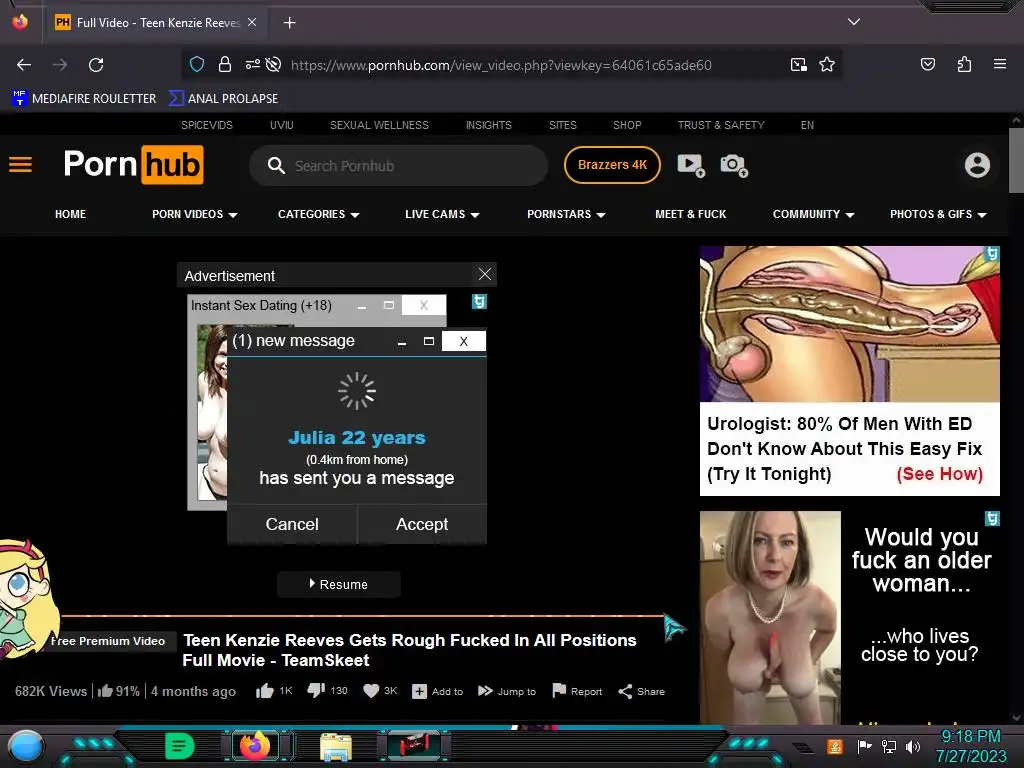Click the network icon in system tray
The width and height of the screenshot is (1024, 768).
(889, 746)
